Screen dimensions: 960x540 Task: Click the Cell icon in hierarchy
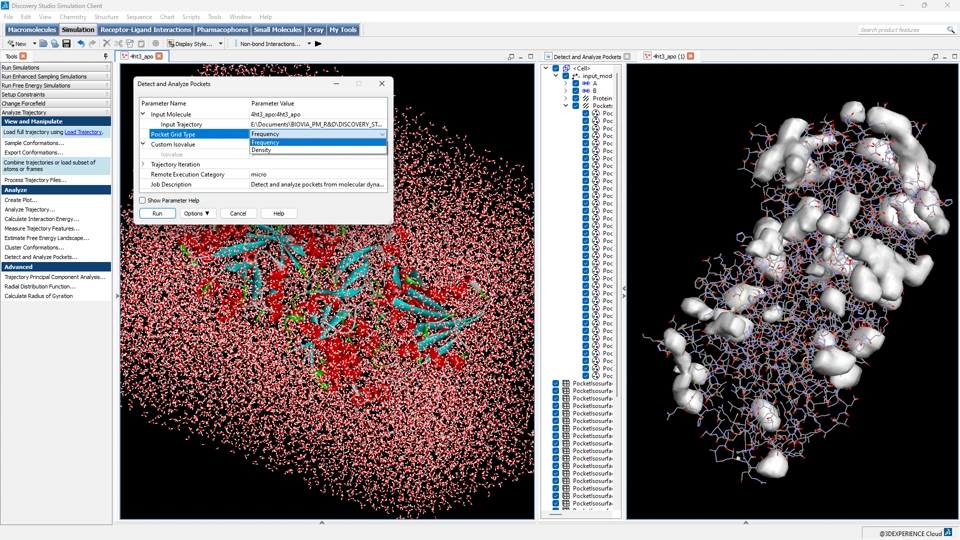coord(566,68)
